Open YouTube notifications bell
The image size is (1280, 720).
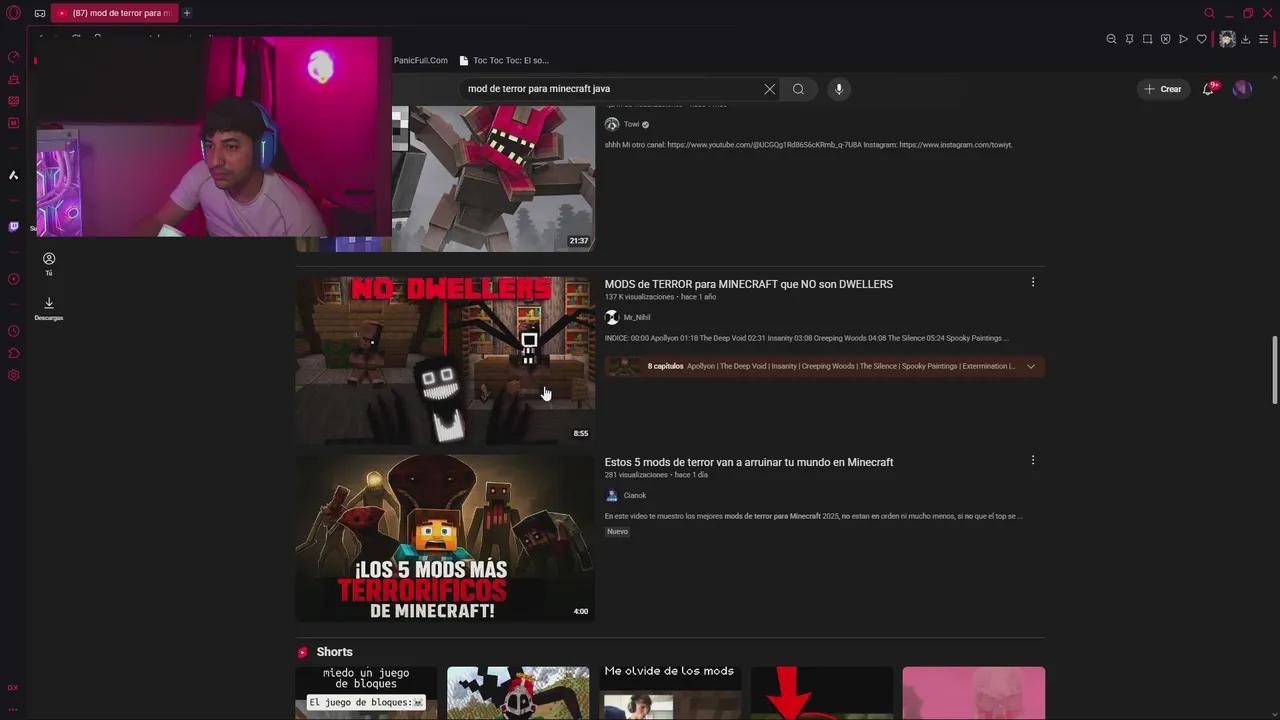pyautogui.click(x=1209, y=89)
